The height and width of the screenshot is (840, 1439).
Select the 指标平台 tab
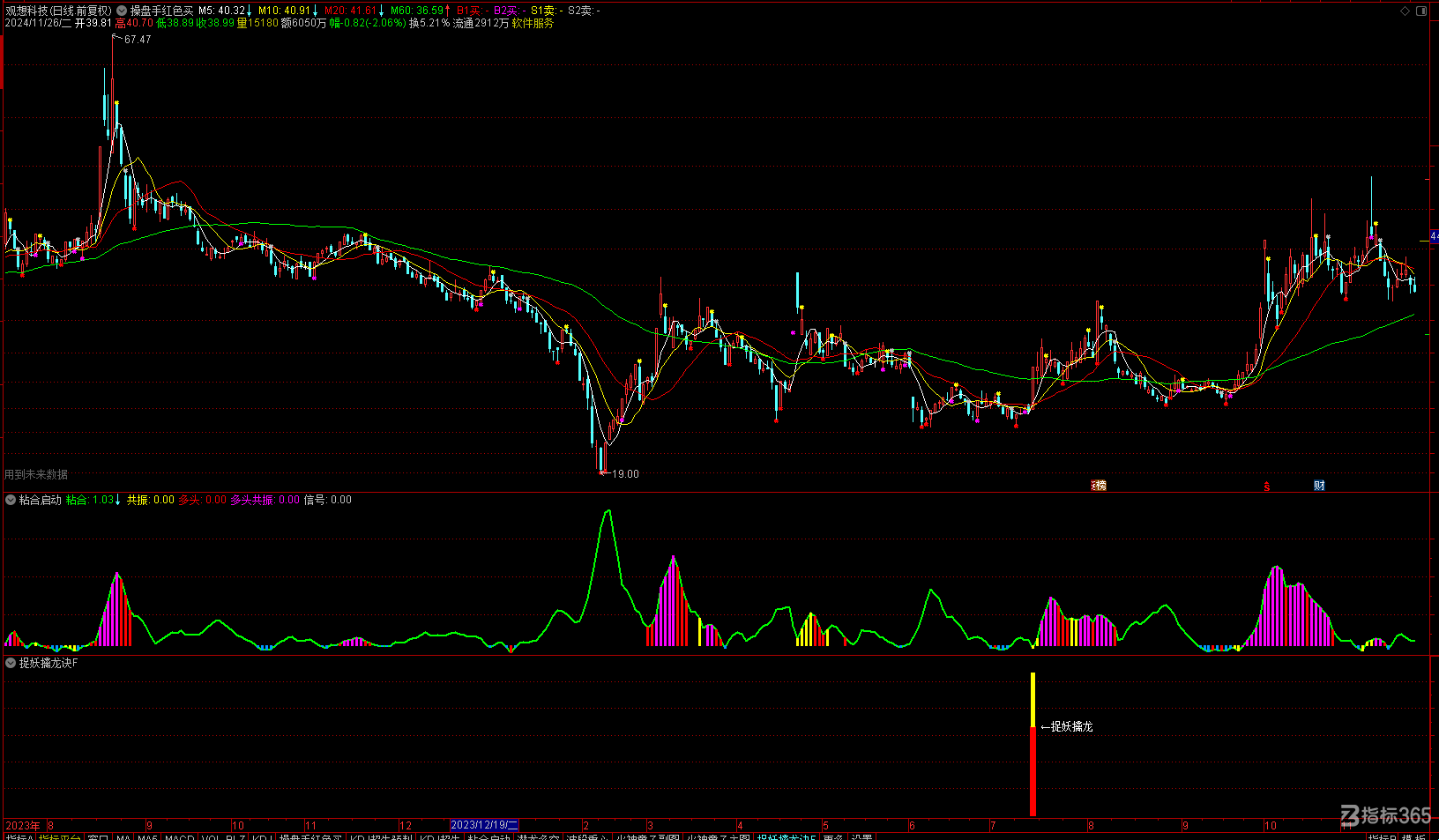point(59,837)
